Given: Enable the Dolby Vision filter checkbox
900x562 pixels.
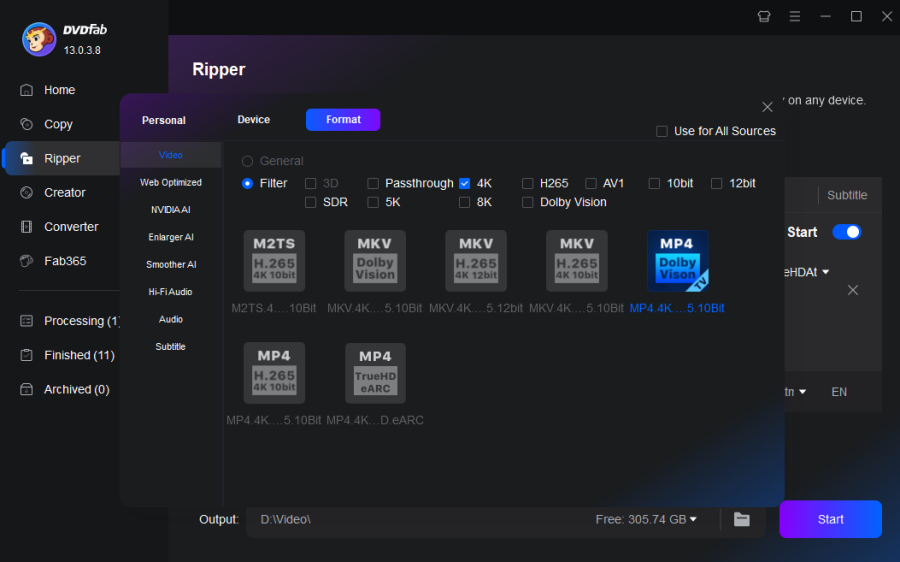Looking at the screenshot, I should [x=527, y=203].
